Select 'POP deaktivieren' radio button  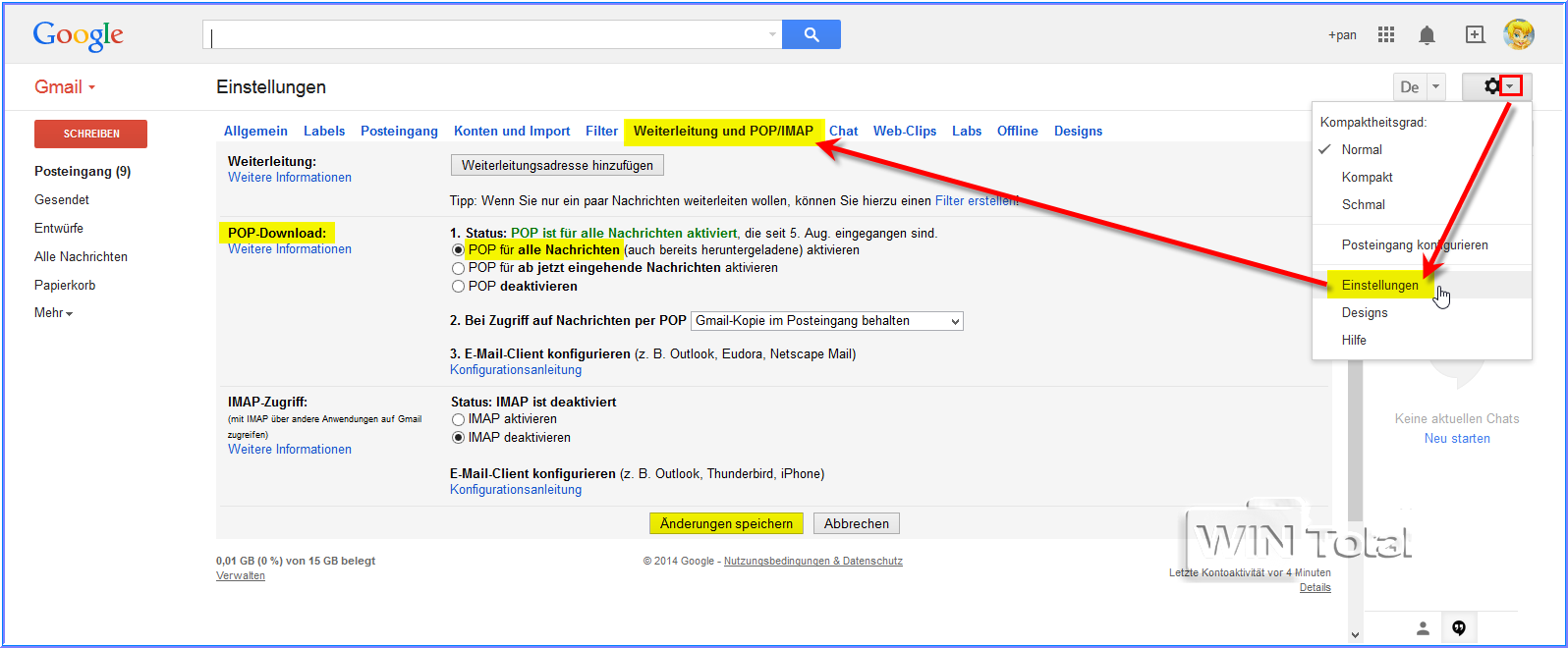coord(458,287)
